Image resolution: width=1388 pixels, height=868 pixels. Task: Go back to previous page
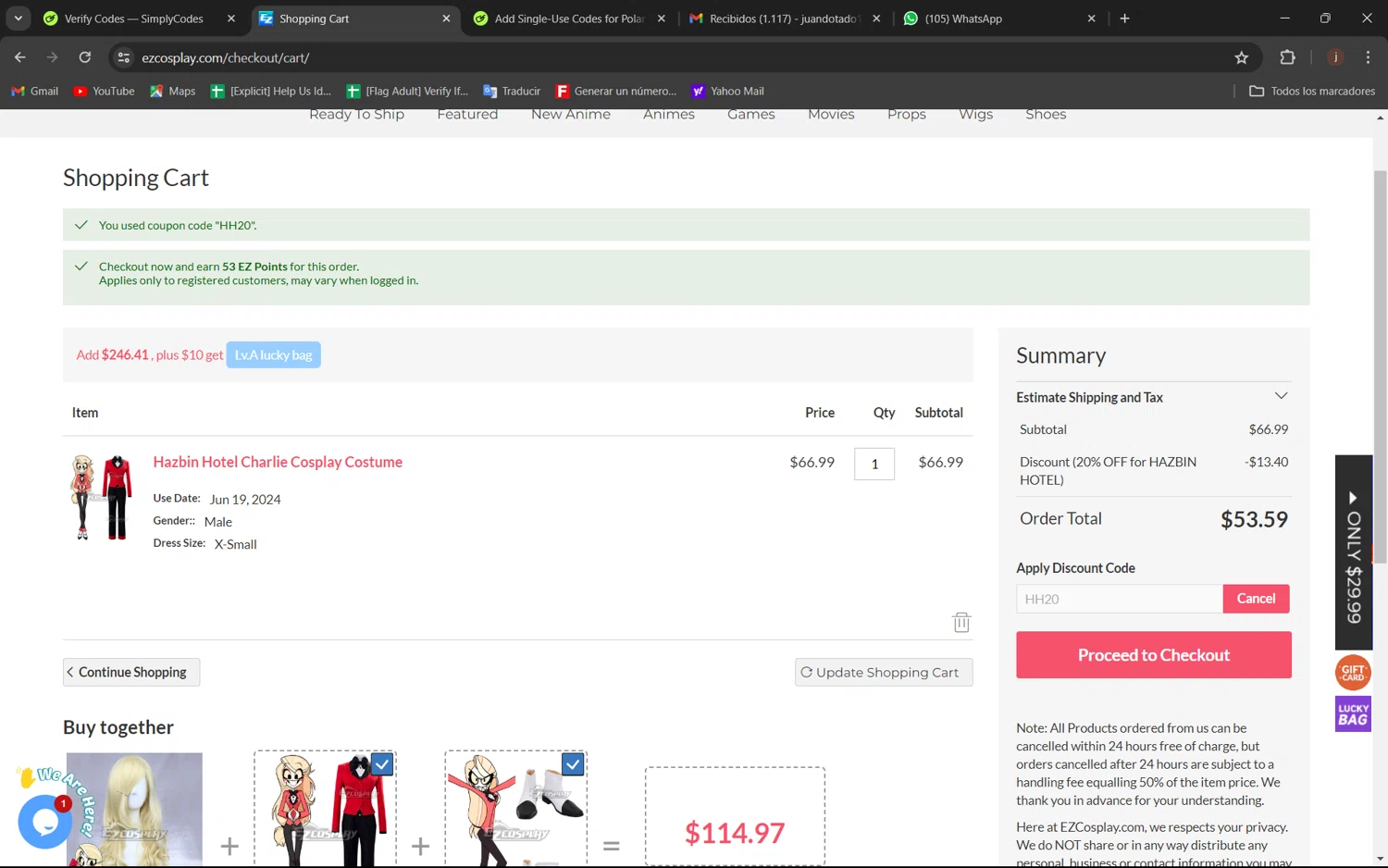[x=19, y=57]
